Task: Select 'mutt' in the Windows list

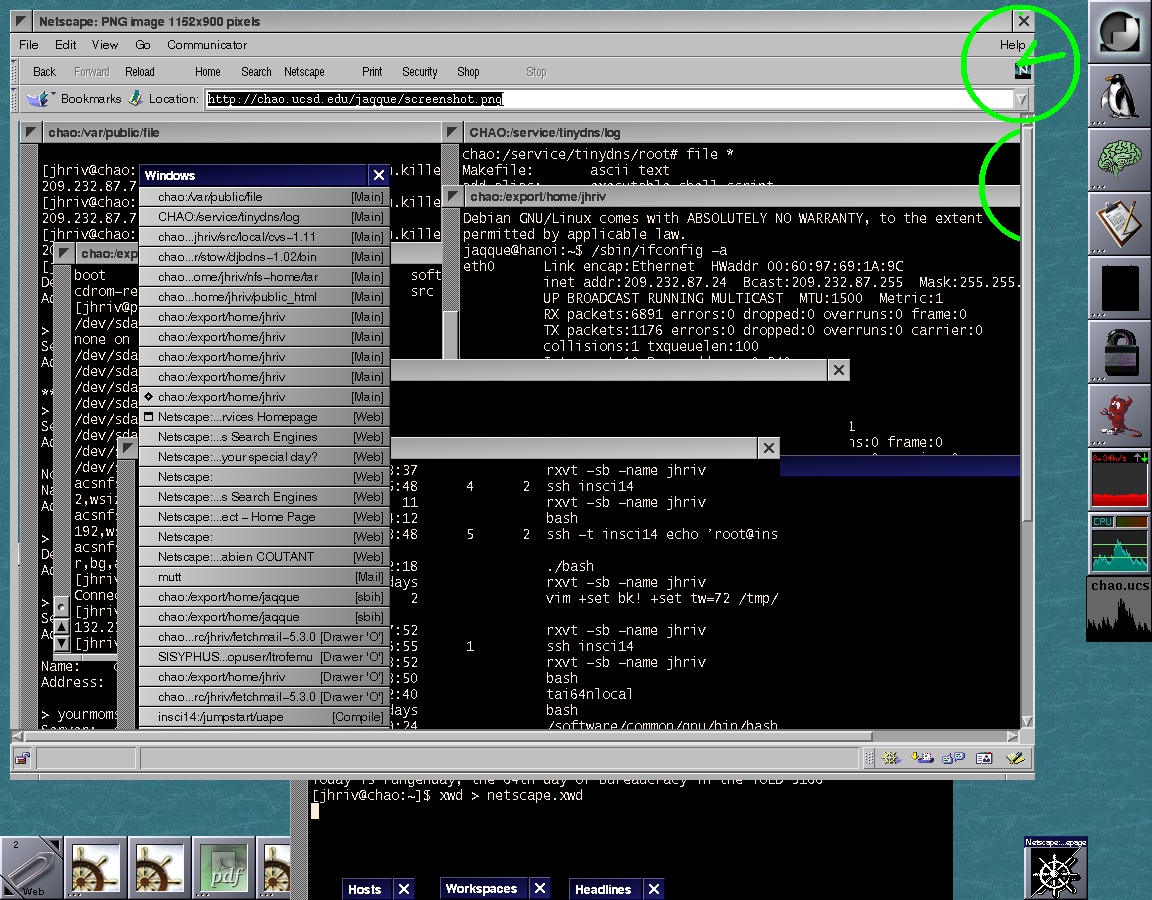Action: tap(264, 577)
